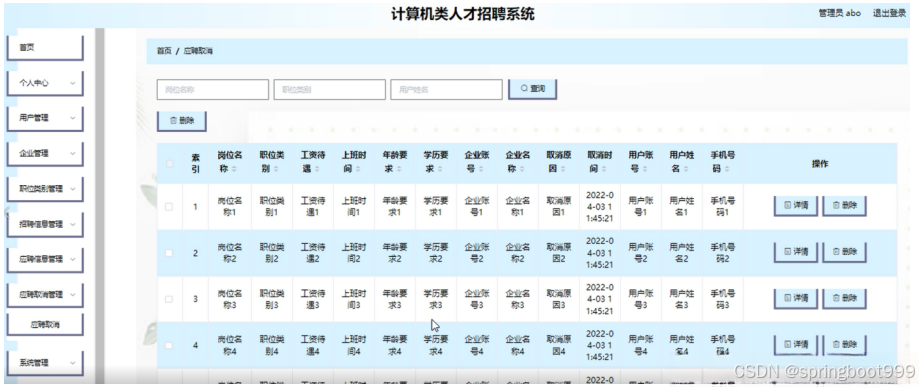
Task: Sort by 职位类别 column sort icon
Action: (x=275, y=169)
